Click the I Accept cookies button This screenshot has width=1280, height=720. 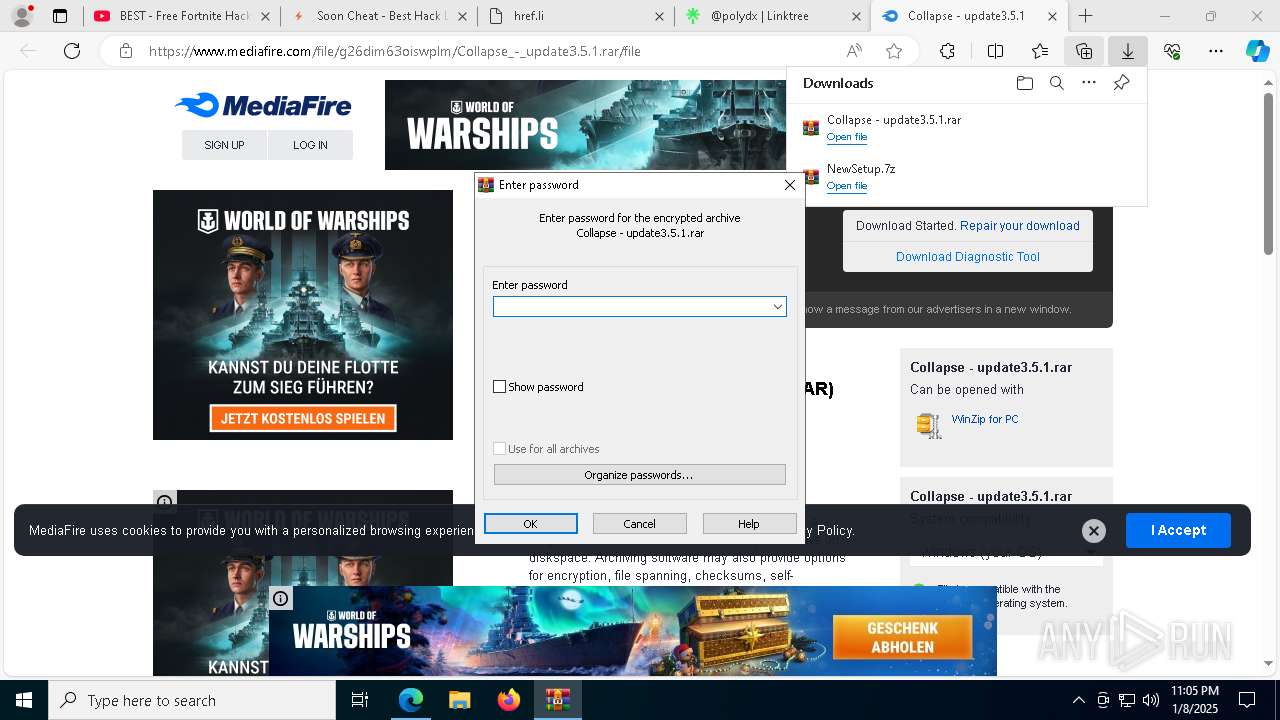click(1178, 530)
